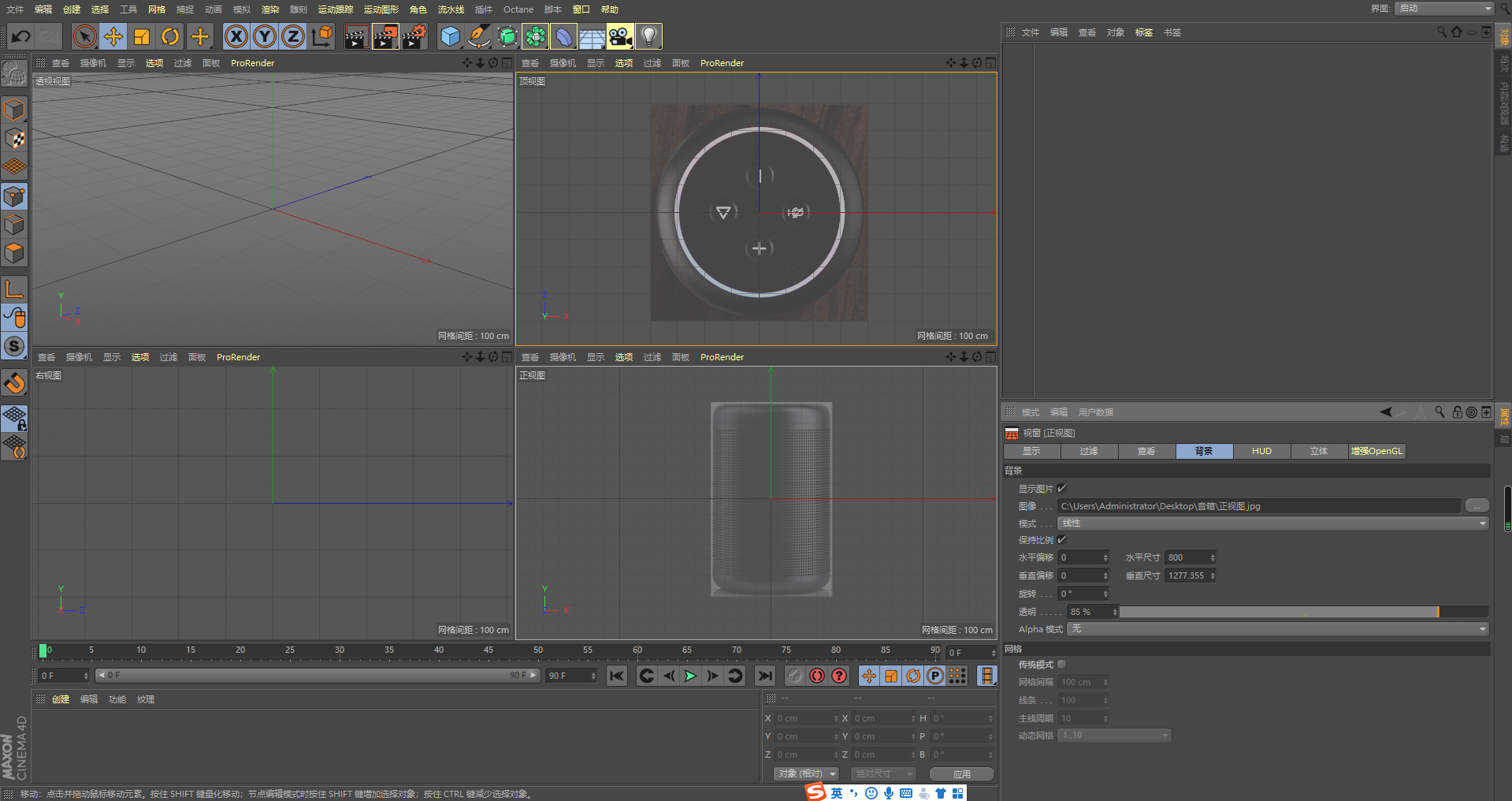The height and width of the screenshot is (801, 1512).
Task: Maximize the perspective viewport (透视视图)
Action: coord(507,63)
